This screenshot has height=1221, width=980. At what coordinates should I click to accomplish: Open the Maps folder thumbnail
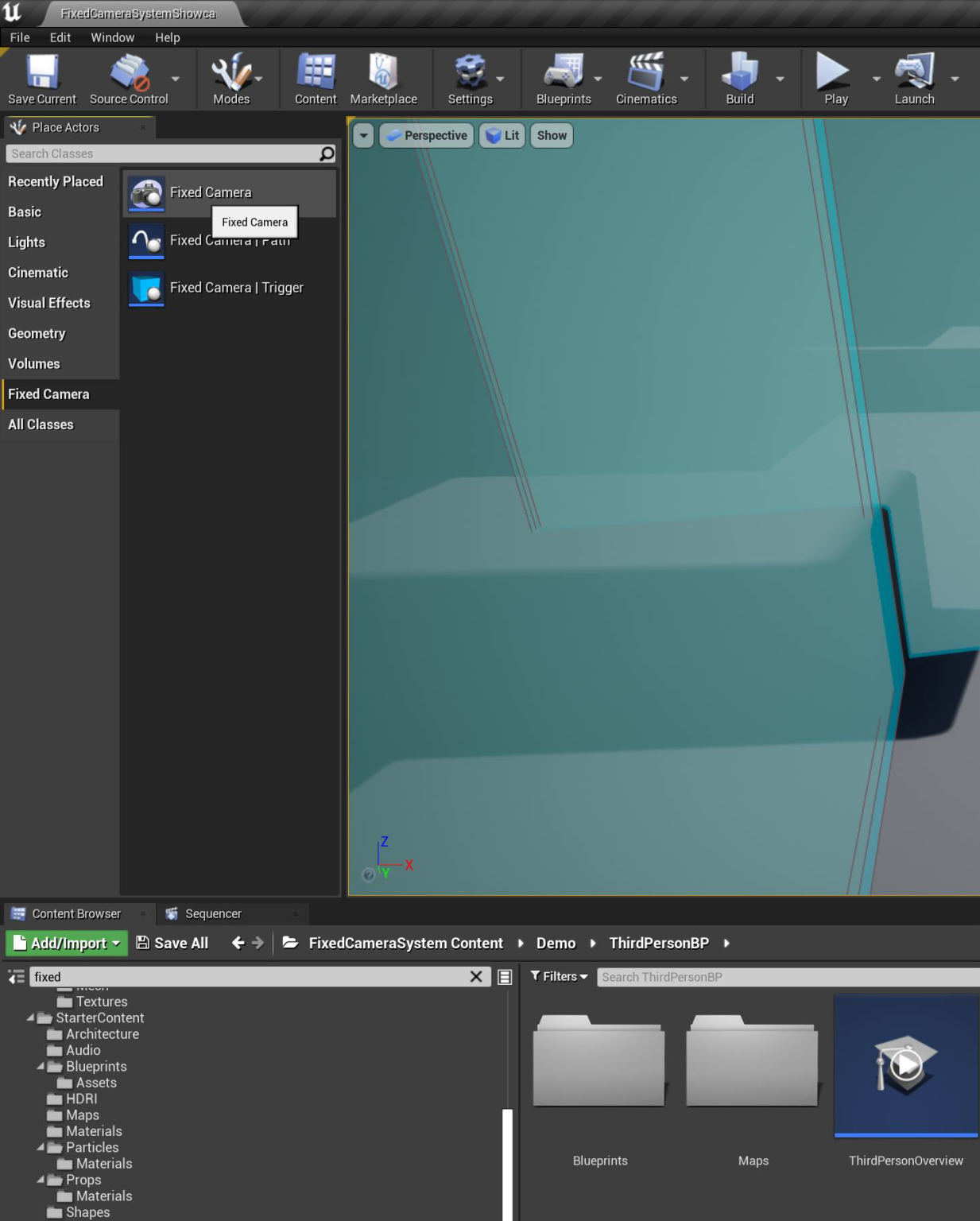point(752,1060)
